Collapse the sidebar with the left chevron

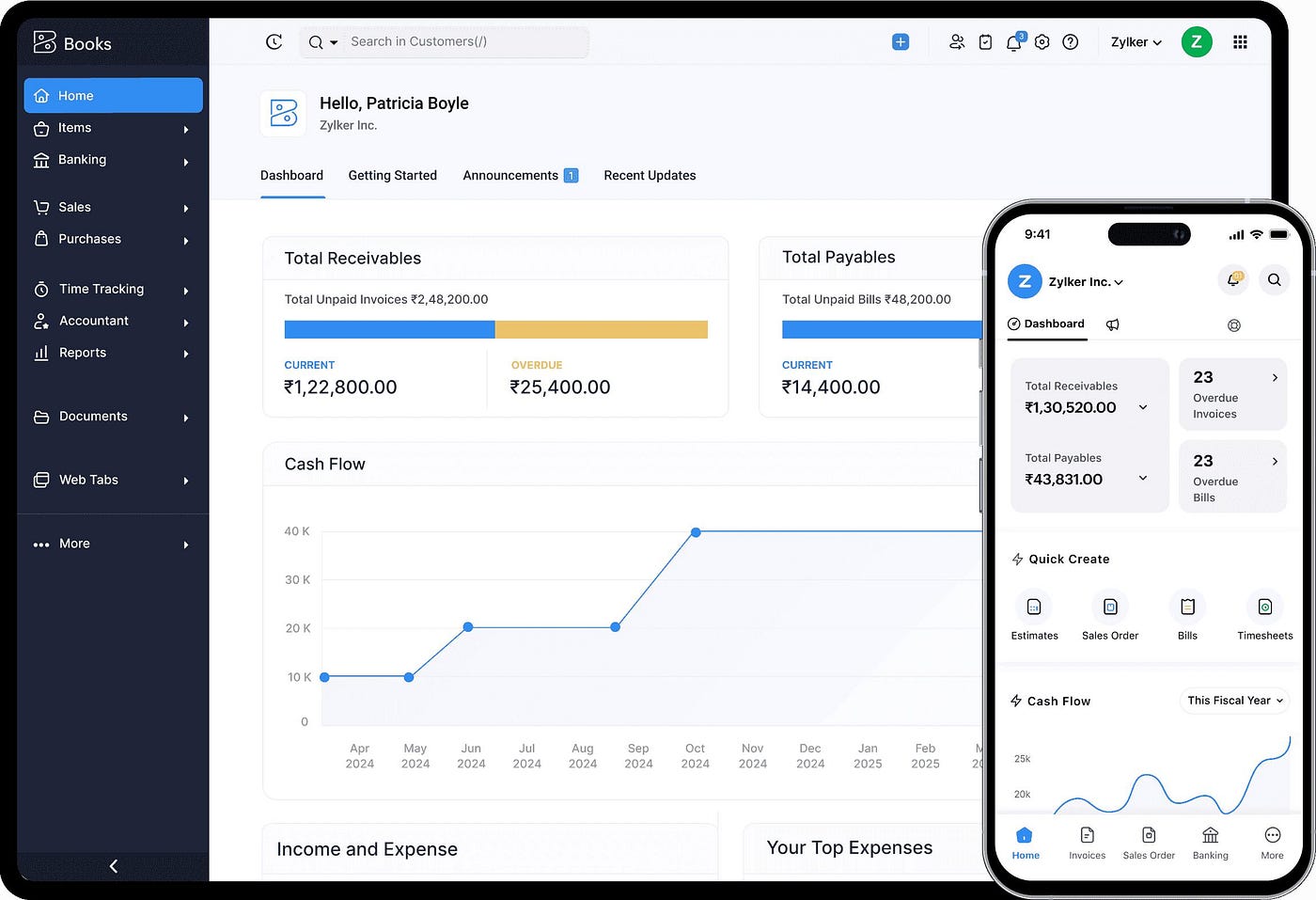coord(114,866)
